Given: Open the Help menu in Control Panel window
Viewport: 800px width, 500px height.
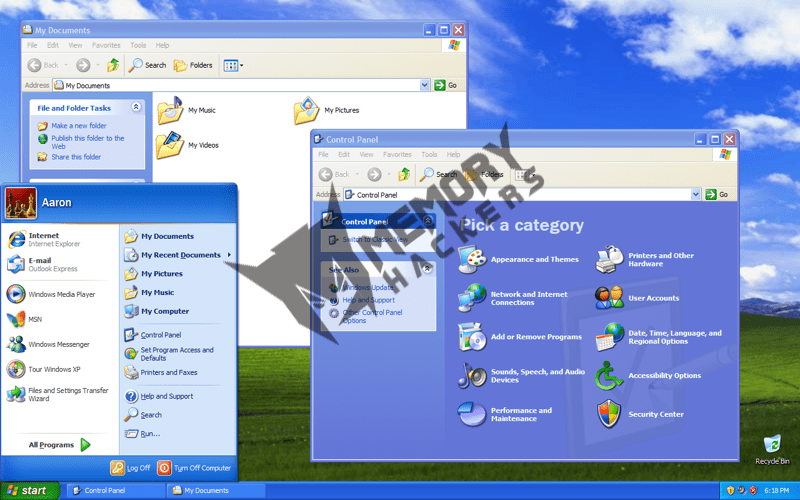Looking at the screenshot, I should pos(453,155).
